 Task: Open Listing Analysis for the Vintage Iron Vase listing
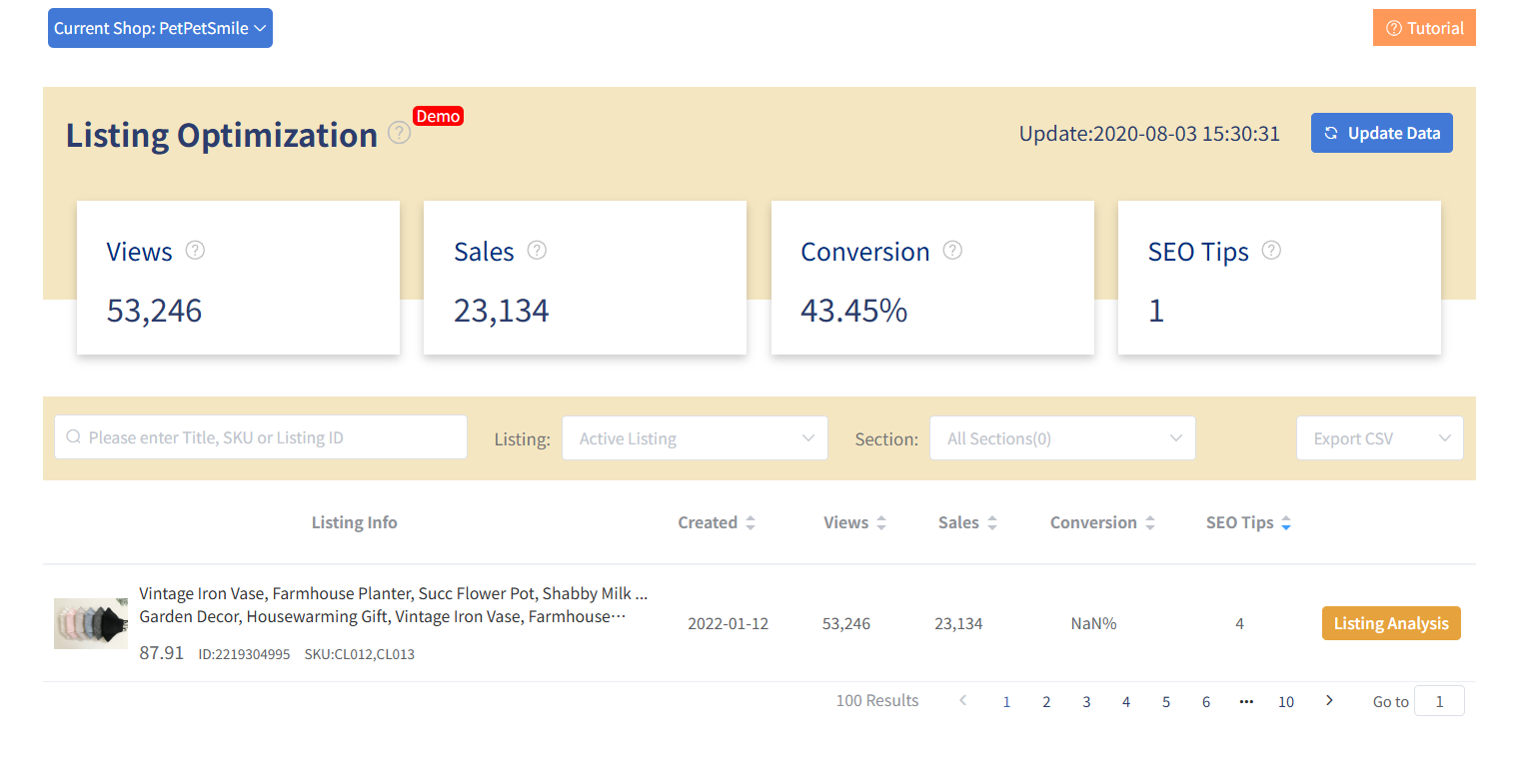(x=1391, y=622)
